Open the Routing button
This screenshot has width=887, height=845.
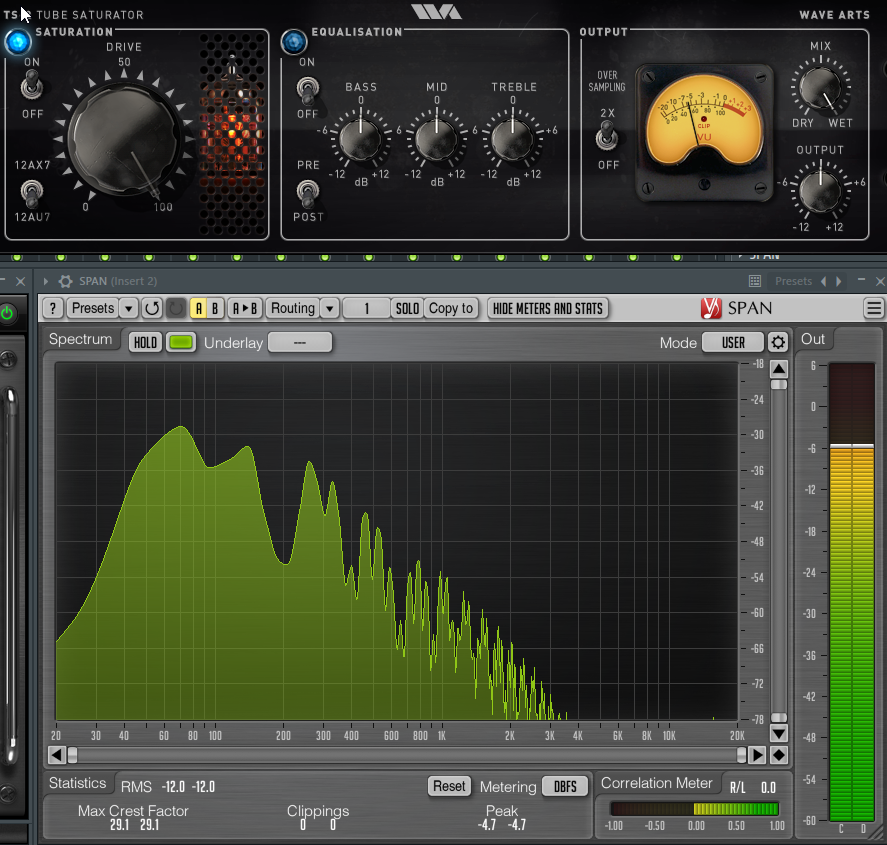pyautogui.click(x=292, y=308)
